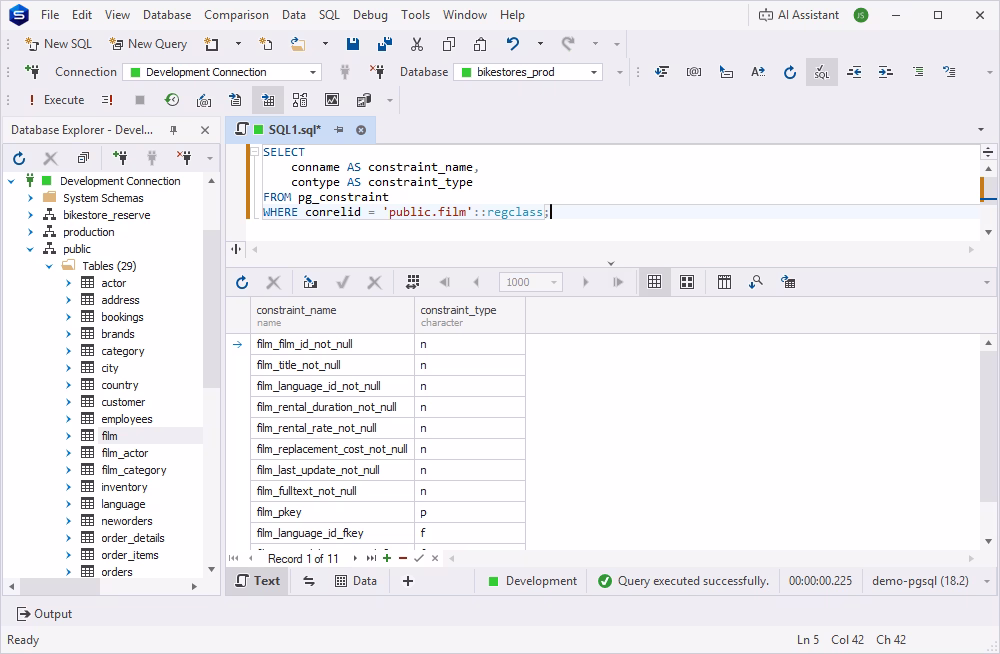The image size is (1000, 654).
Task: Open the Database menu
Action: coord(167,15)
